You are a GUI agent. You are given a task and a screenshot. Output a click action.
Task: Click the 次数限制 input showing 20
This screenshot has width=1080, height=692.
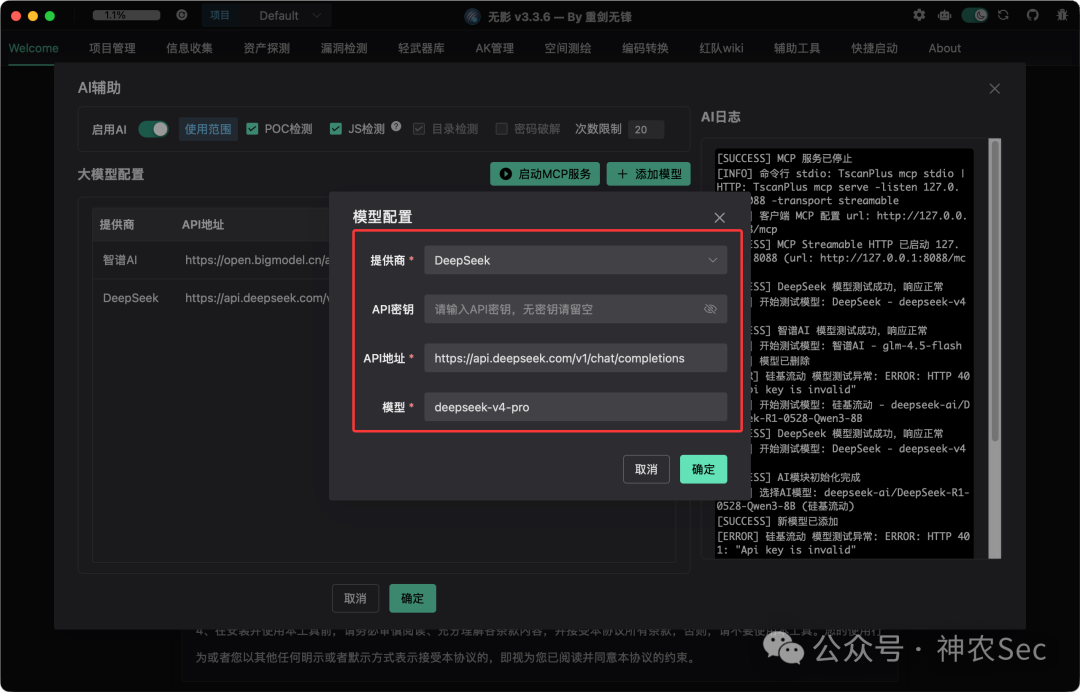pyautogui.click(x=645, y=129)
